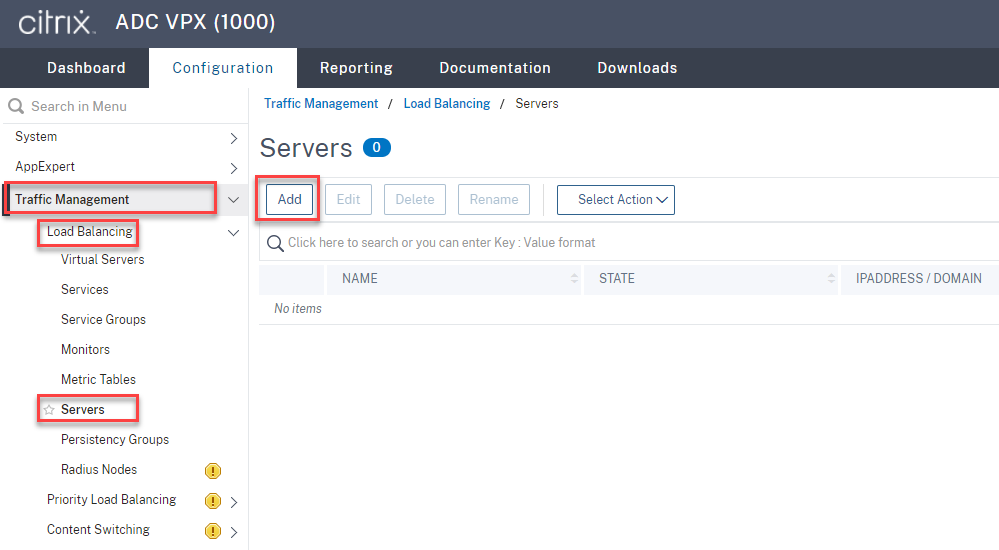Screen dimensions: 999x550
Task: Select AppExpert in the sidebar
Action: pos(45,166)
